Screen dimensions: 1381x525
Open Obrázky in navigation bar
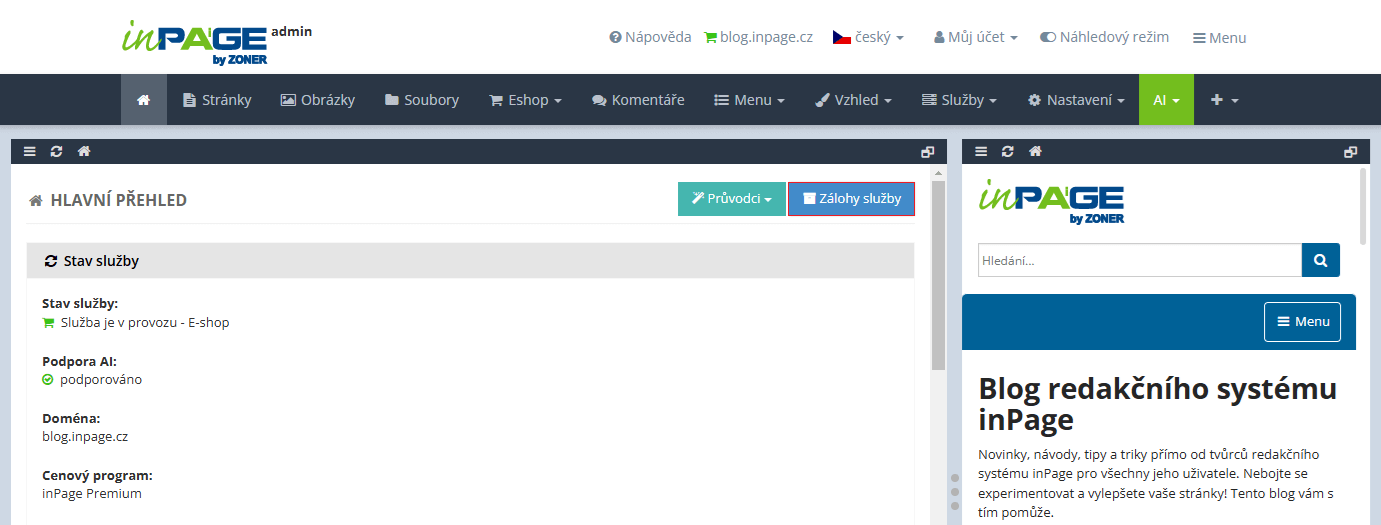(x=318, y=100)
